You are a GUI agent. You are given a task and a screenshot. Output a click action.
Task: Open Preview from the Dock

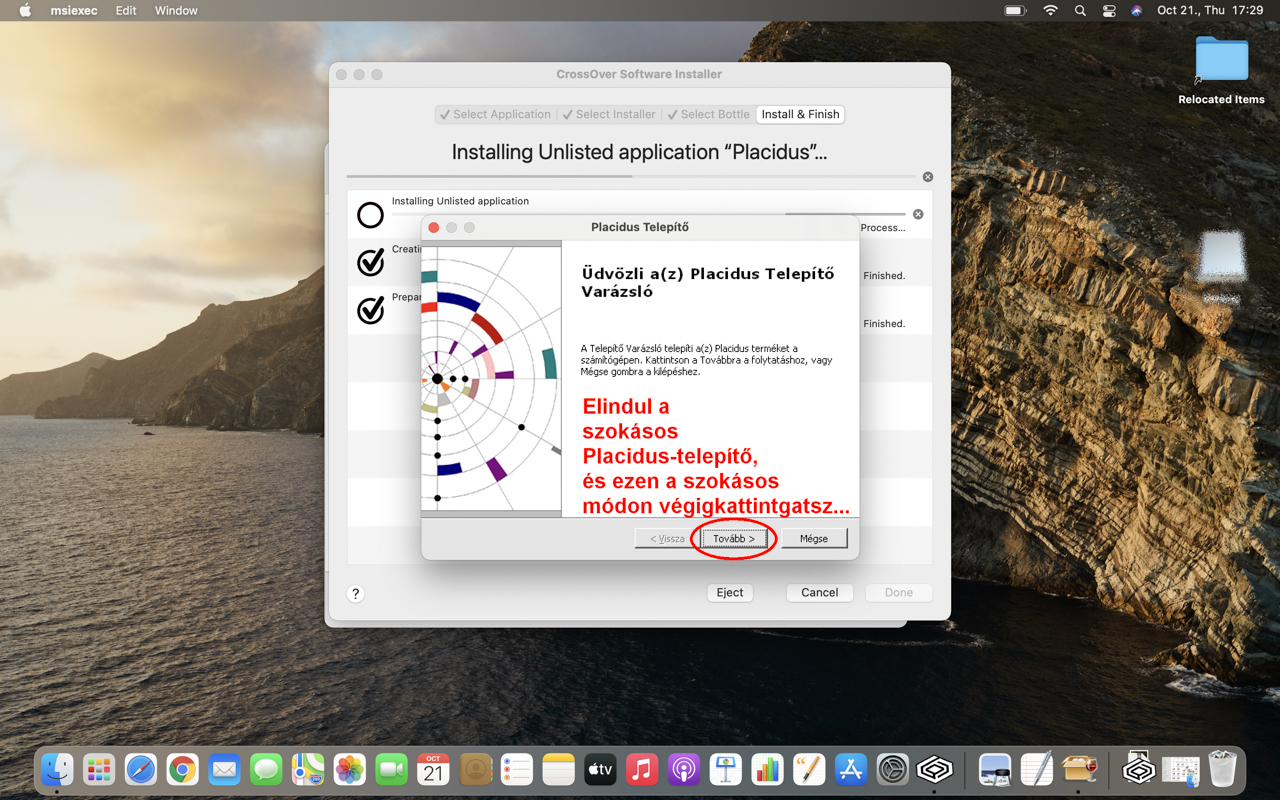pos(995,769)
